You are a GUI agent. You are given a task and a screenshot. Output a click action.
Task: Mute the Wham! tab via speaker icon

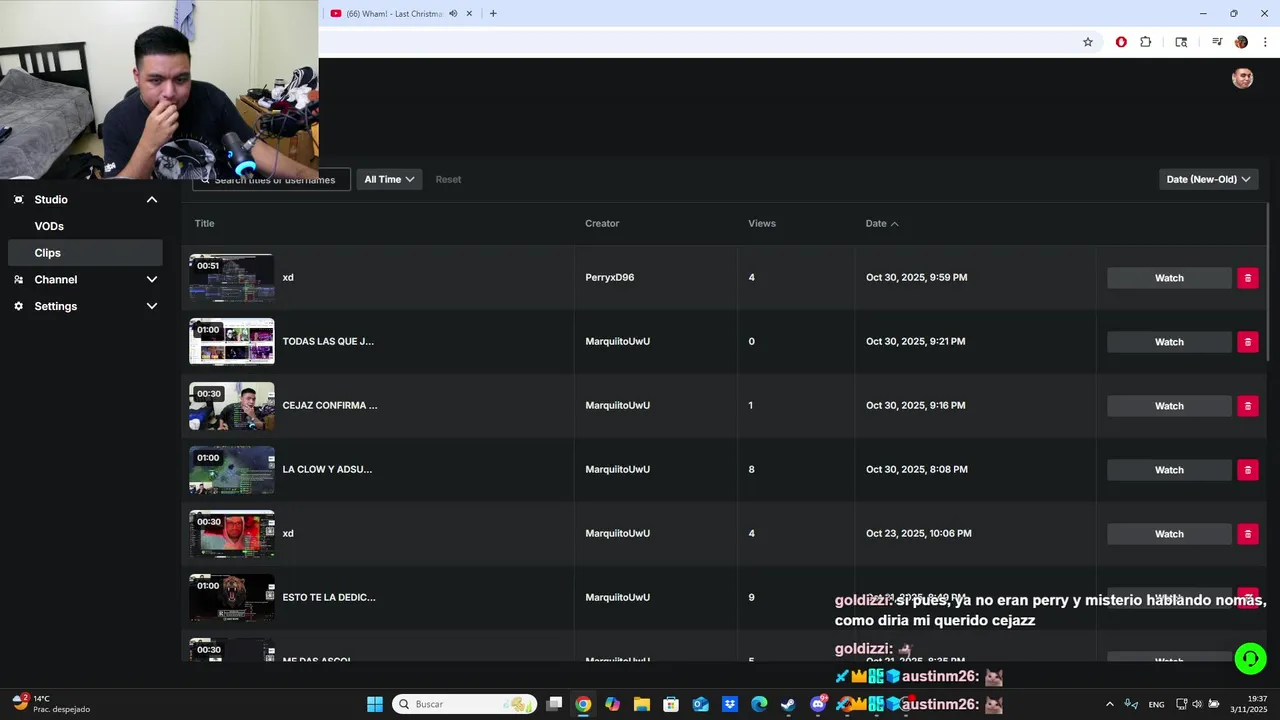[x=453, y=13]
